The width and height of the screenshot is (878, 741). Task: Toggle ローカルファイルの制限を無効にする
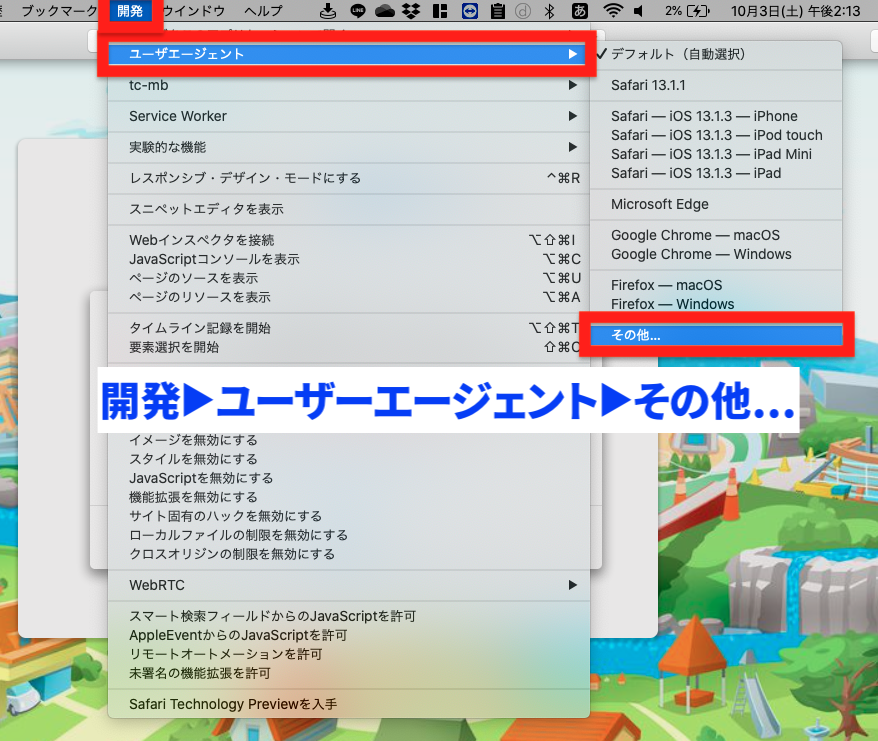pos(348,535)
